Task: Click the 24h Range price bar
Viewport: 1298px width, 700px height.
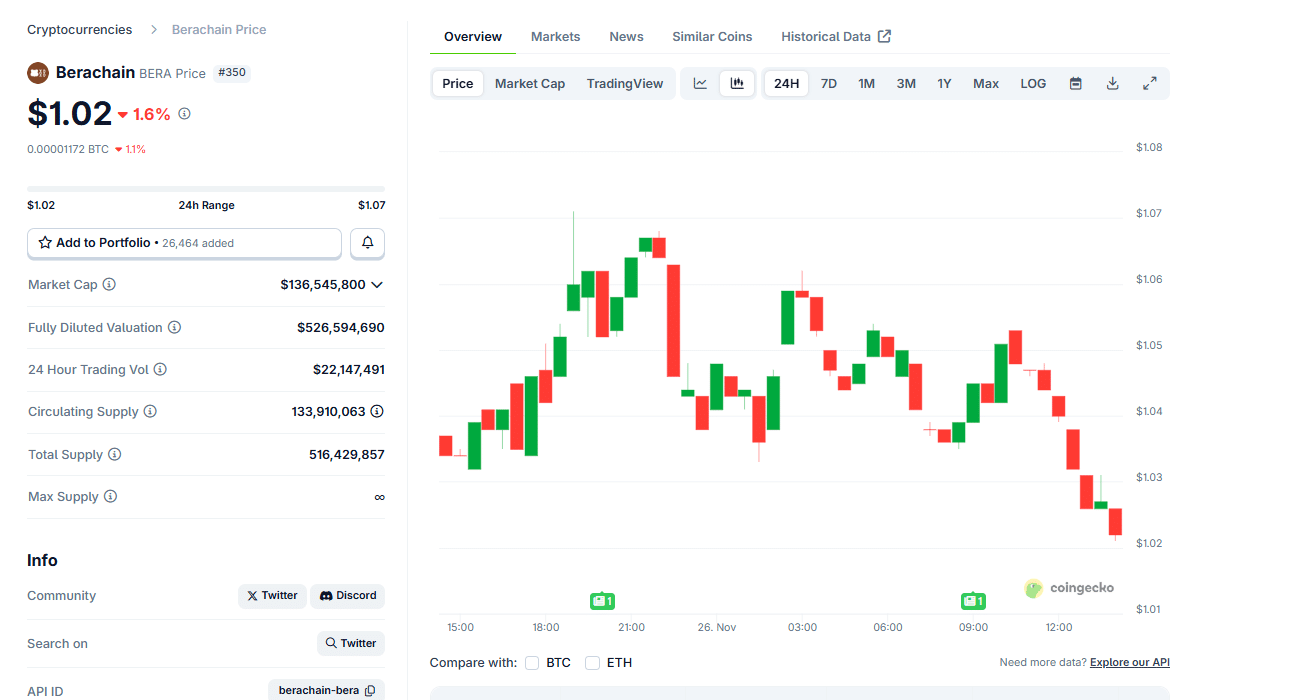Action: pos(206,189)
